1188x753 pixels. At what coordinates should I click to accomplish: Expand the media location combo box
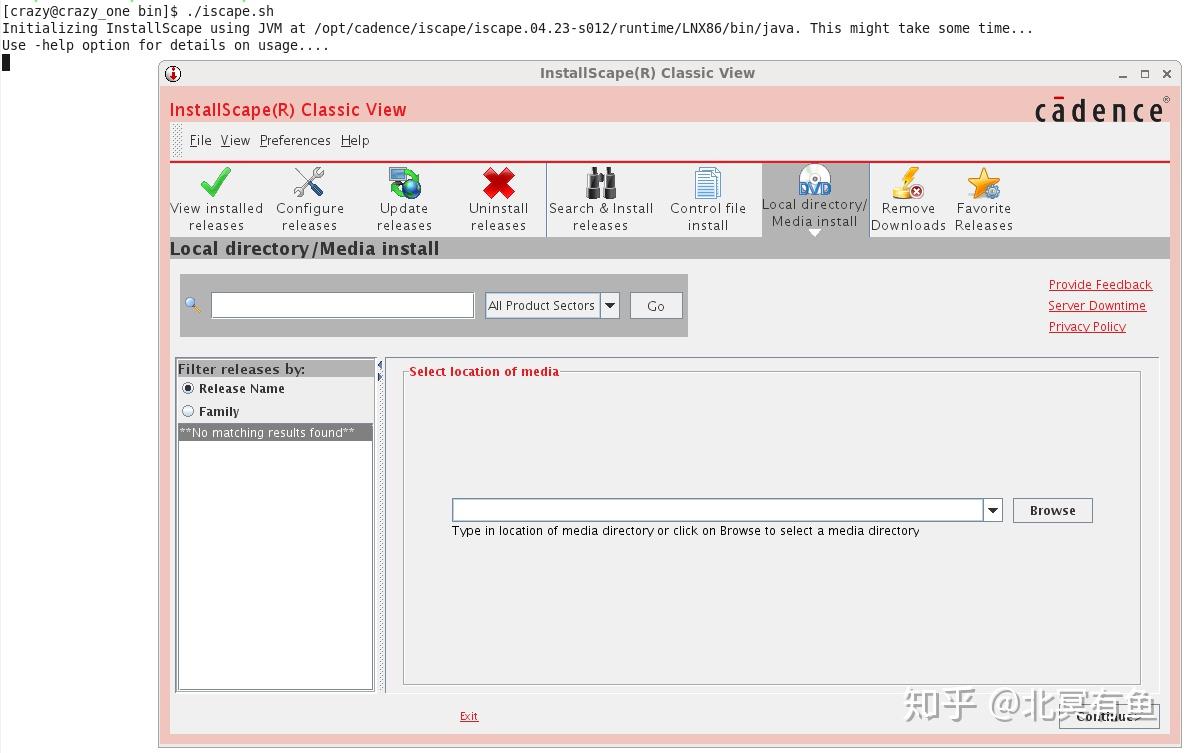tap(991, 510)
